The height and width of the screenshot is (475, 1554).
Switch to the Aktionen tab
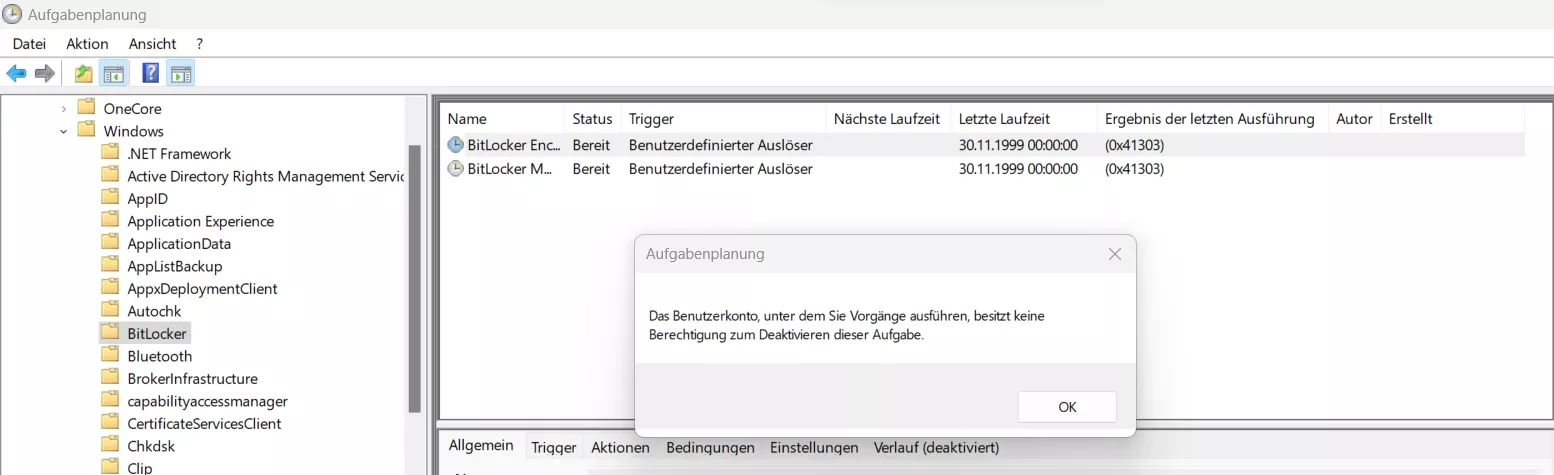620,448
